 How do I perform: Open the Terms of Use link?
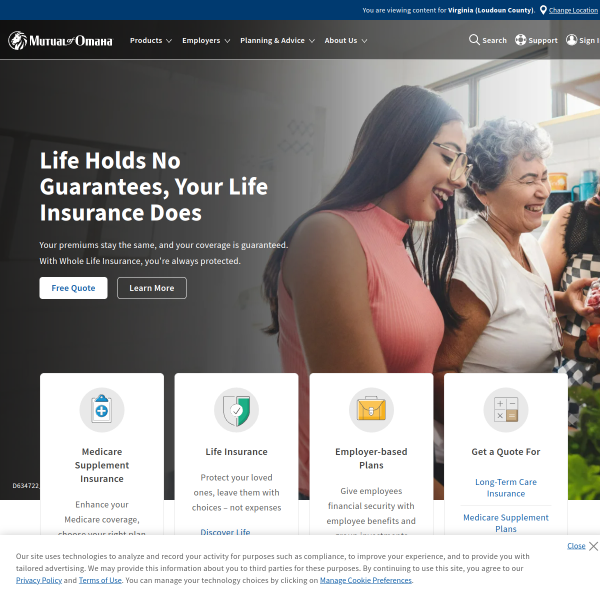tap(100, 580)
